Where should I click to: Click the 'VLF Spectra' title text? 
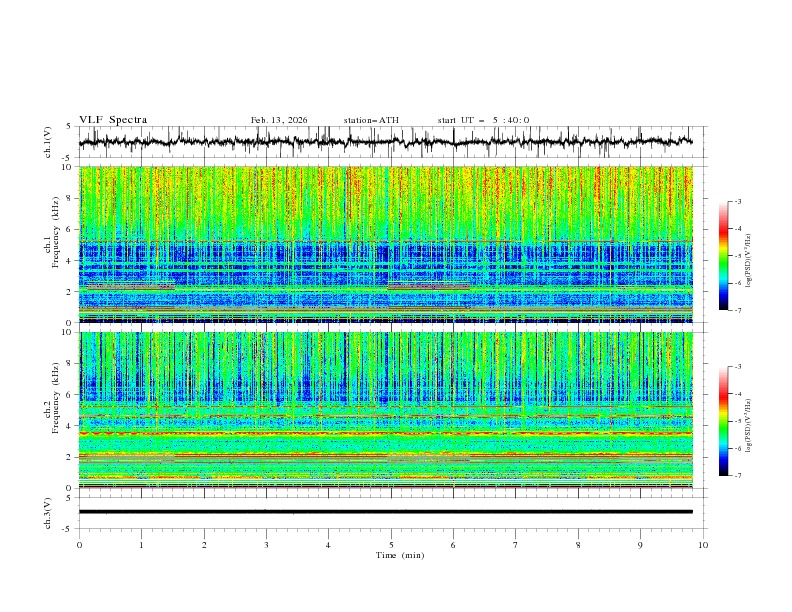[x=113, y=120]
